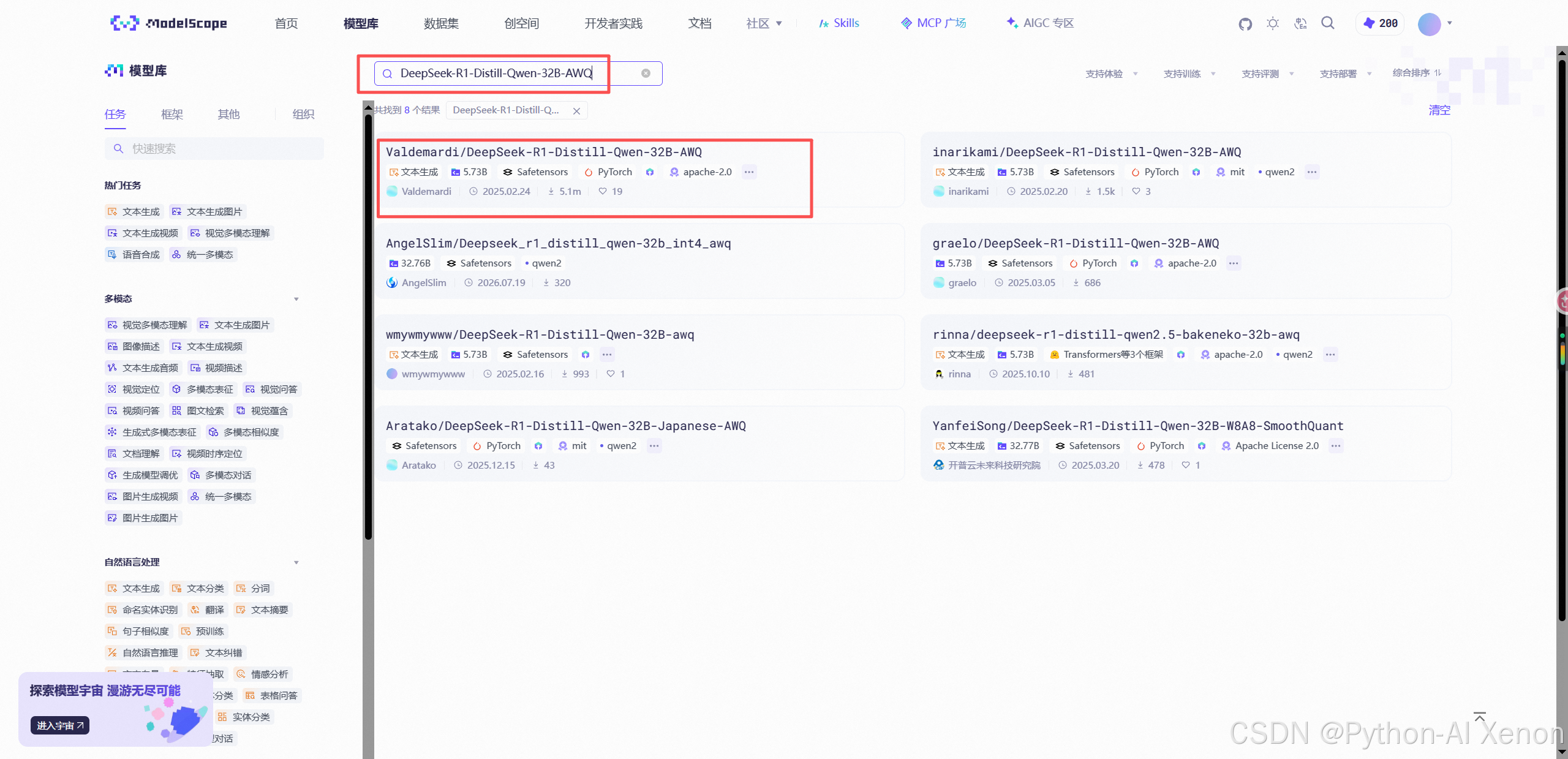Open the 支持训练 filter dropdown

point(1189,74)
